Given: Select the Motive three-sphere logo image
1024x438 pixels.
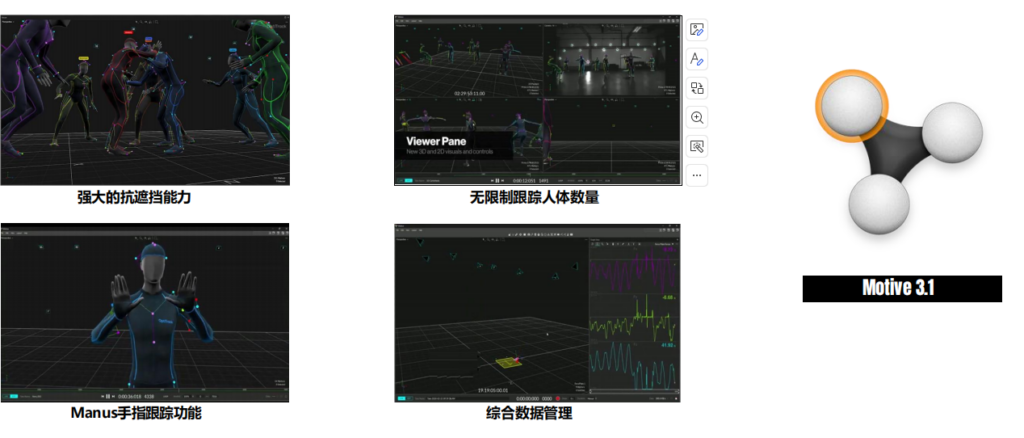Looking at the screenshot, I should [x=899, y=151].
